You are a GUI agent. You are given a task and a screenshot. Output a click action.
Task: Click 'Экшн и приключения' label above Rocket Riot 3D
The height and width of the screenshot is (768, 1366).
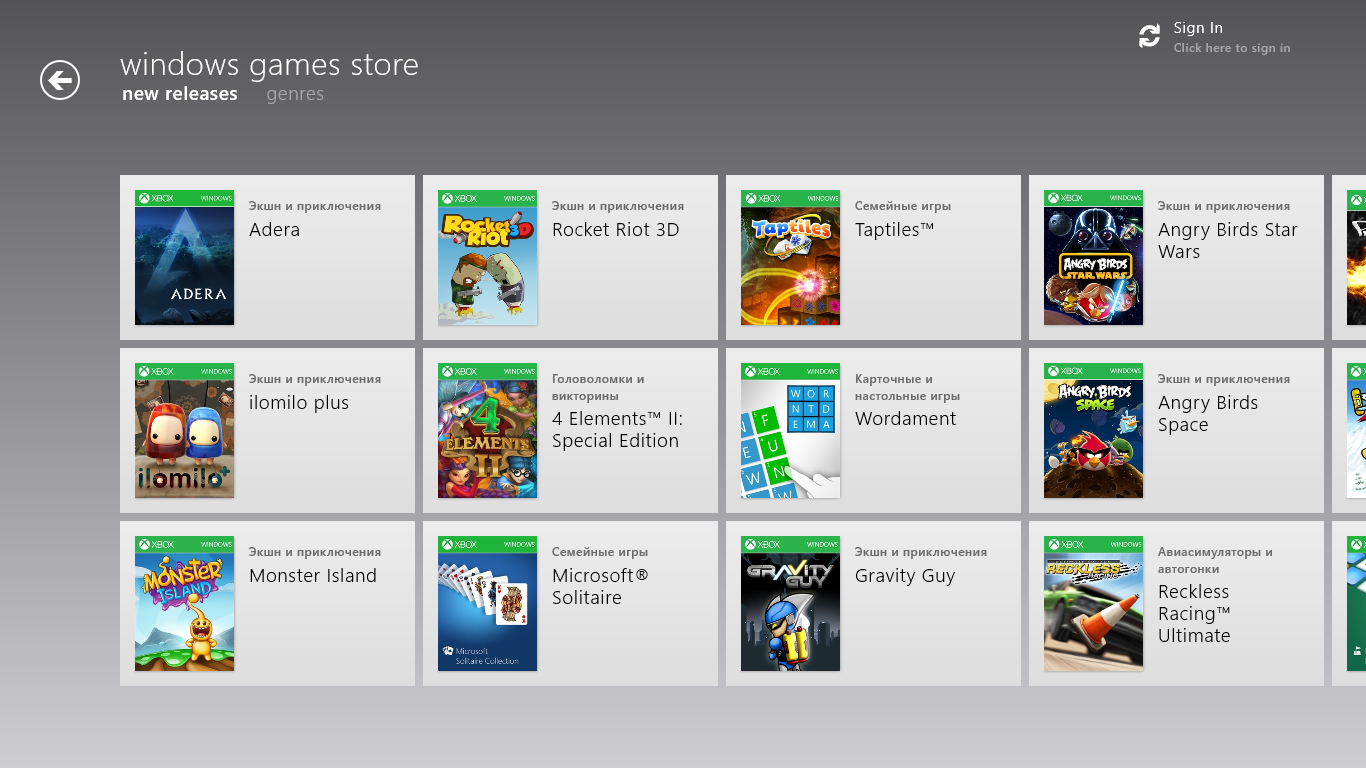tap(618, 206)
